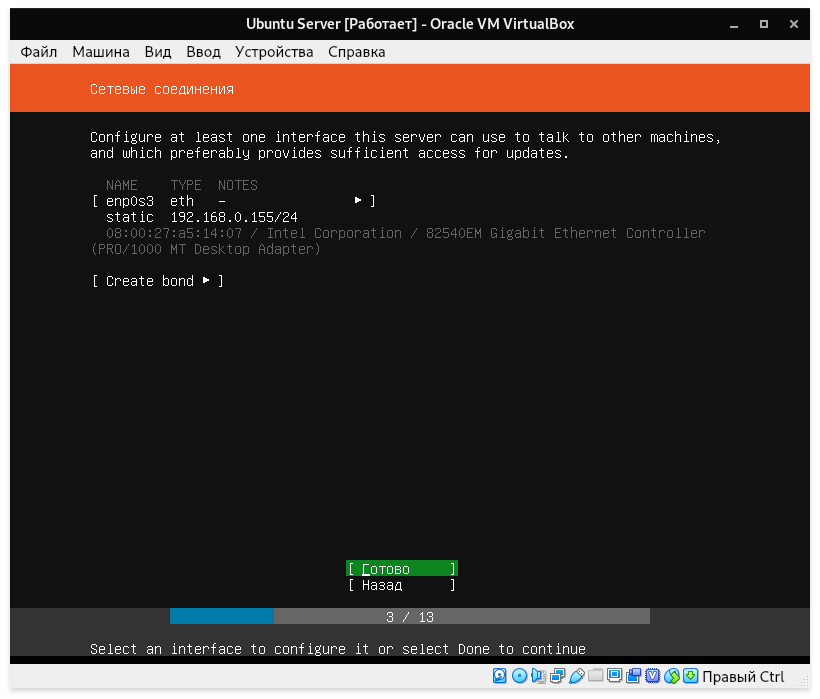Select the enp0s3 interface row
The image size is (820, 699).
[234, 201]
